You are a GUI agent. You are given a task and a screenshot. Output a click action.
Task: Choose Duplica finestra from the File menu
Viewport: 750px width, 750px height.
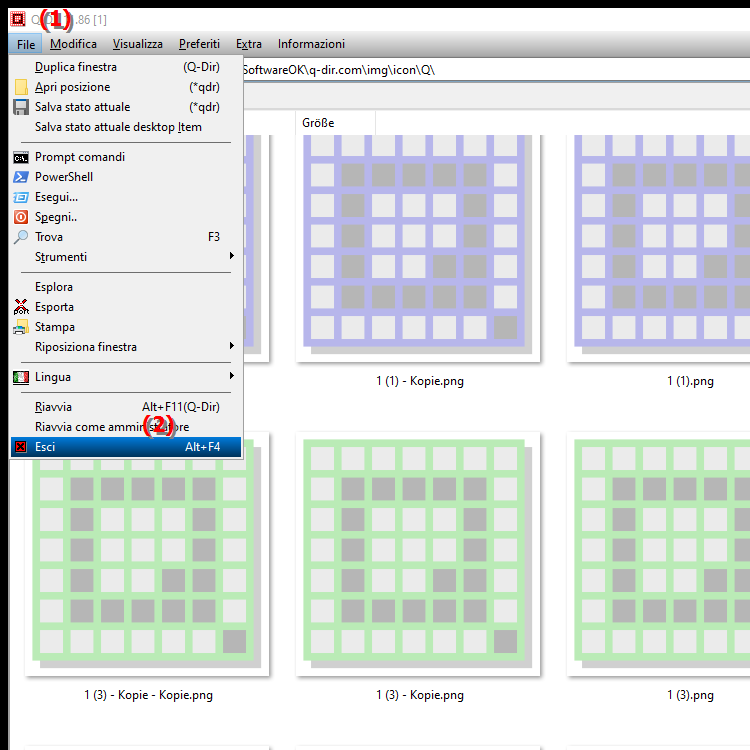pyautogui.click(x=126, y=67)
